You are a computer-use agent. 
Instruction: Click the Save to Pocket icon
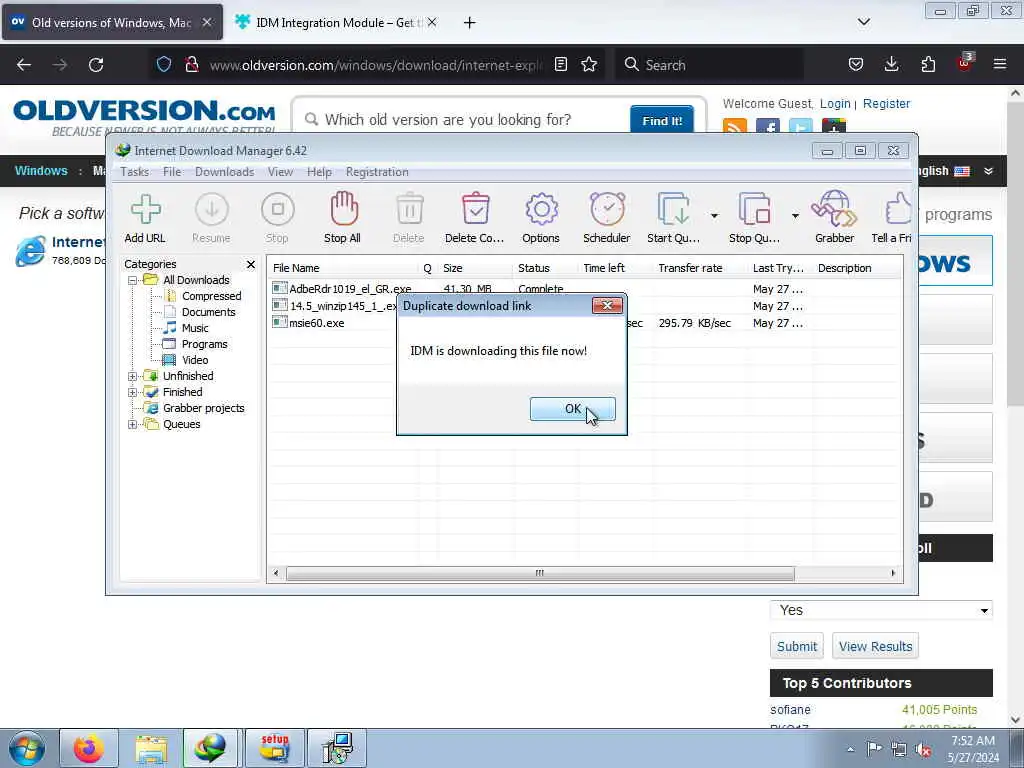click(856, 64)
